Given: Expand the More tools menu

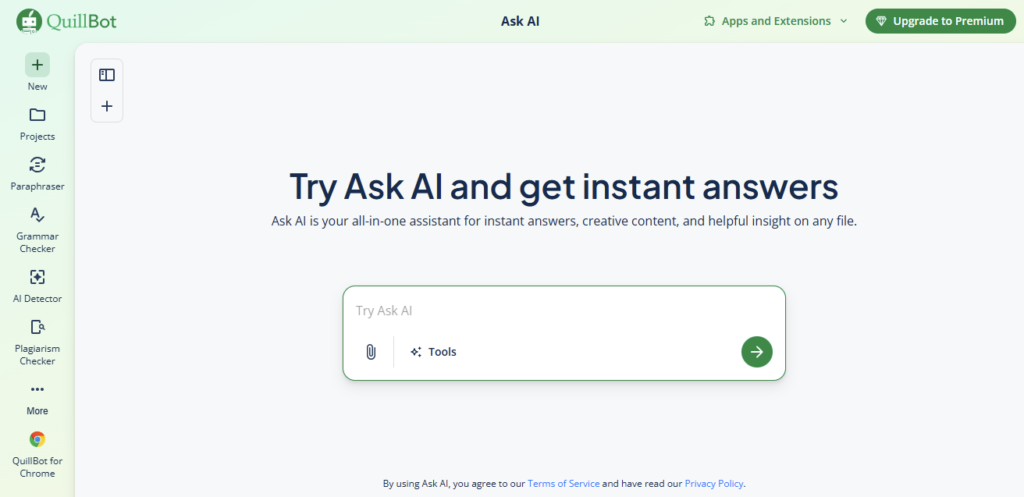Looking at the screenshot, I should tap(37, 390).
